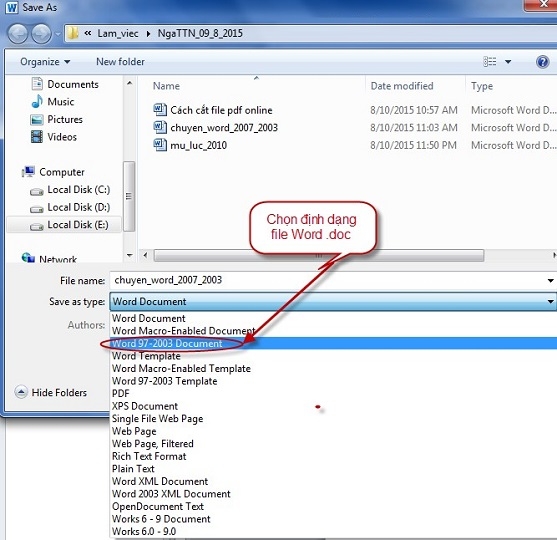This screenshot has height=540, width=557.
Task: Sort by the Name column header
Action: pyautogui.click(x=166, y=86)
